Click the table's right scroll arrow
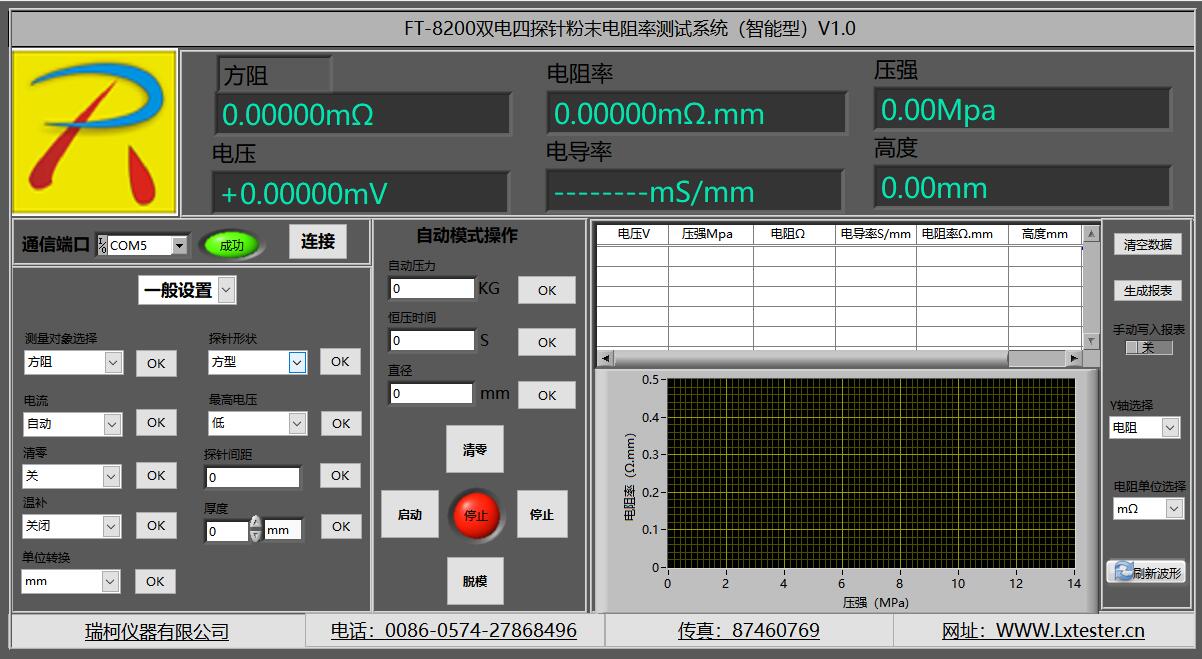1202x659 pixels. coord(1074,358)
